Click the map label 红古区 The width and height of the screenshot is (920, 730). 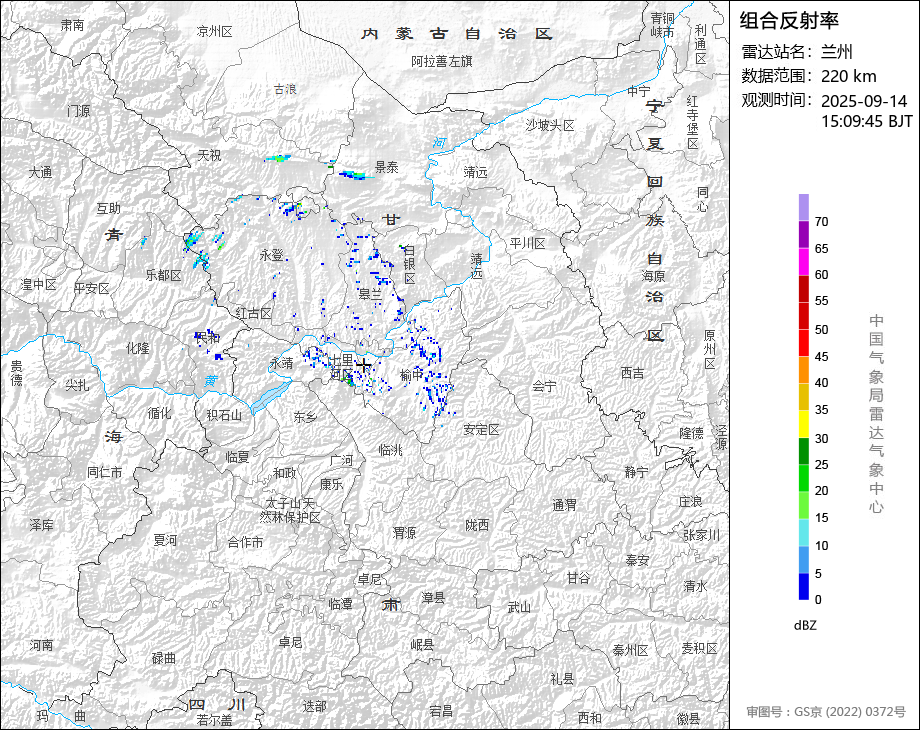tap(254, 313)
